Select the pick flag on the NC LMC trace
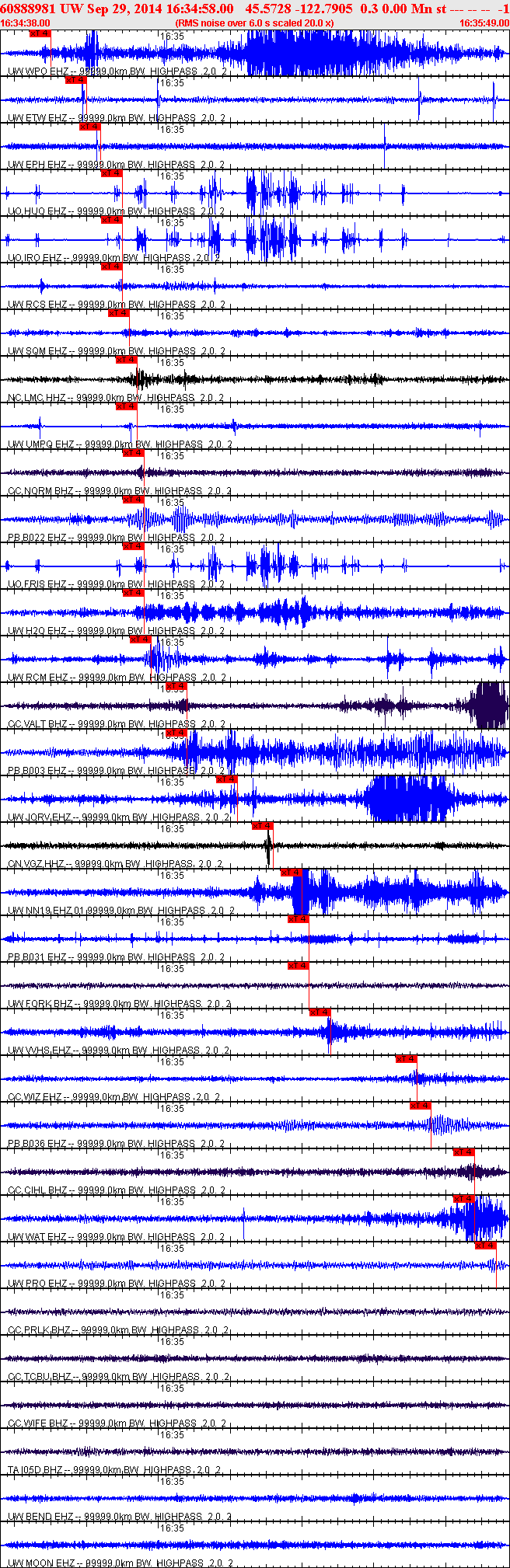This screenshot has height=1568, width=510. point(126,360)
